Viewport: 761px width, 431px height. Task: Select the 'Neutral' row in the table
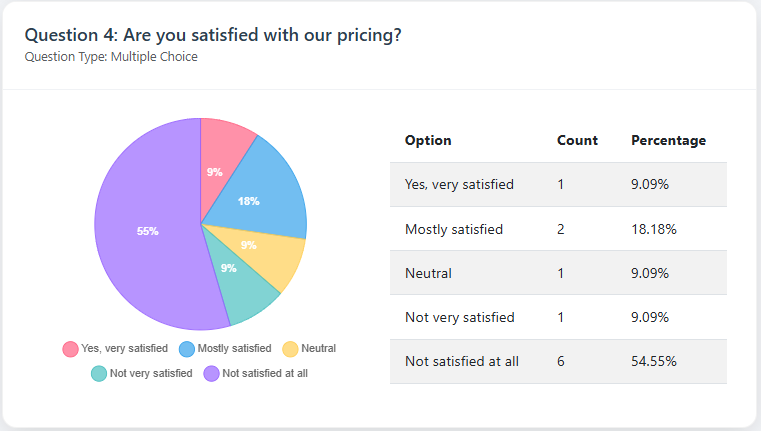[558, 273]
